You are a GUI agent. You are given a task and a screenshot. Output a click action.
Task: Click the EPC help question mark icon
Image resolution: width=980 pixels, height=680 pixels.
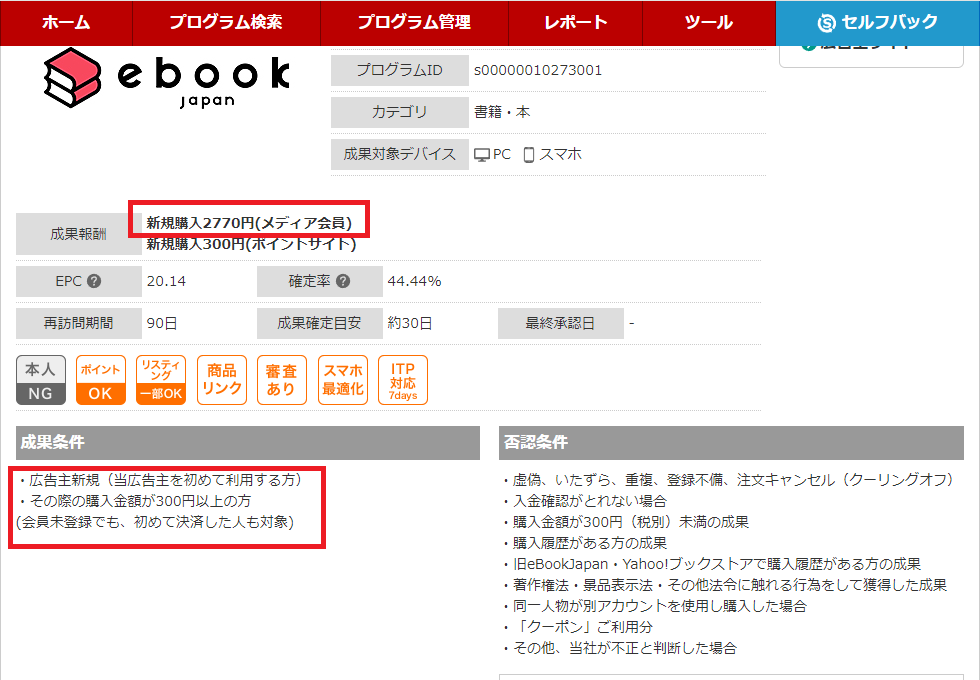coord(94,281)
